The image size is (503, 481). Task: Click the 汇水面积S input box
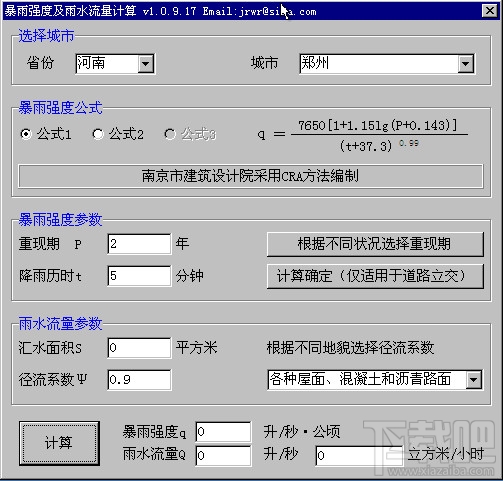pos(139,348)
